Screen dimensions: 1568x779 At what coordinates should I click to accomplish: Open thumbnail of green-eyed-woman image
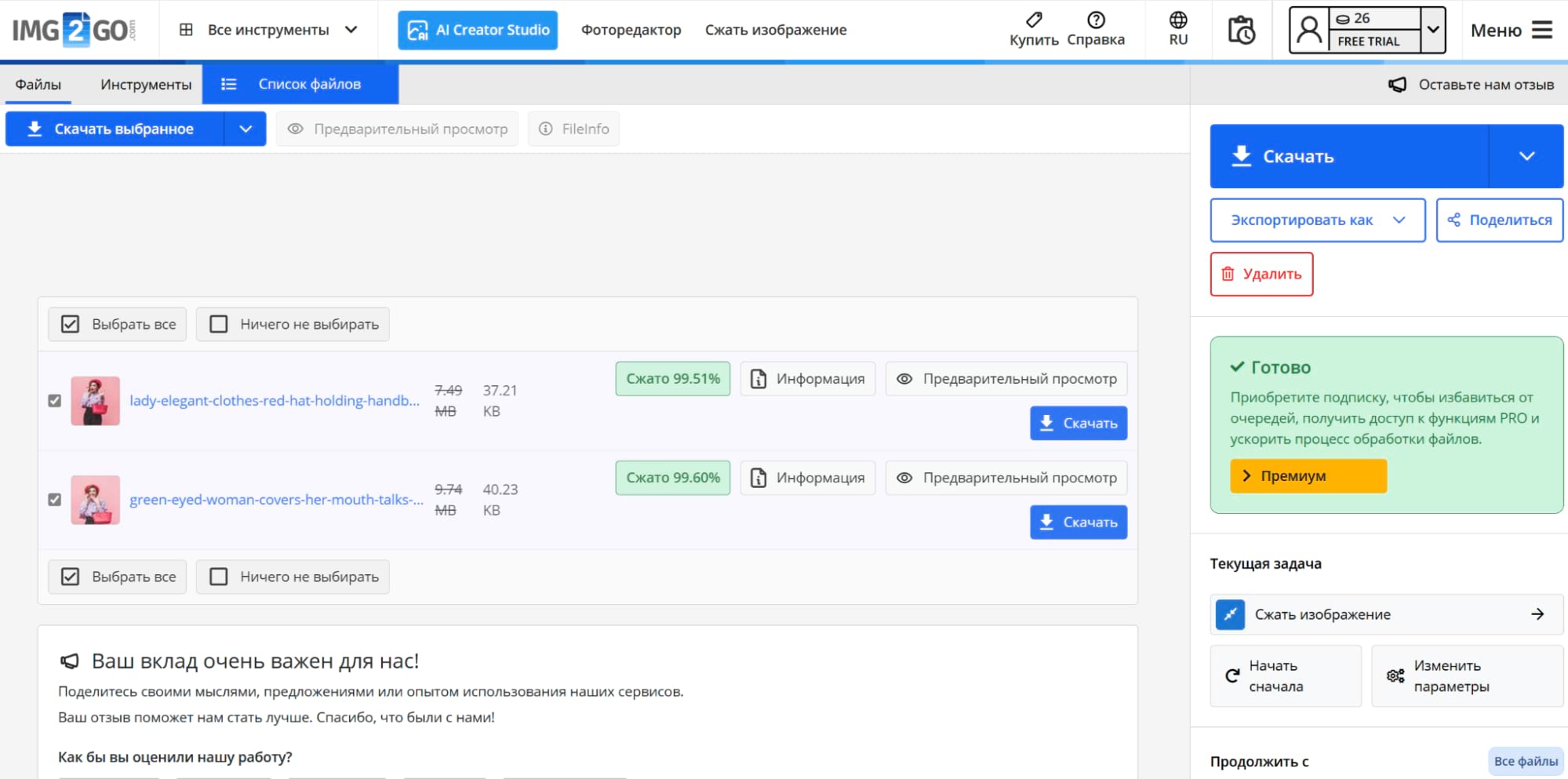(96, 500)
